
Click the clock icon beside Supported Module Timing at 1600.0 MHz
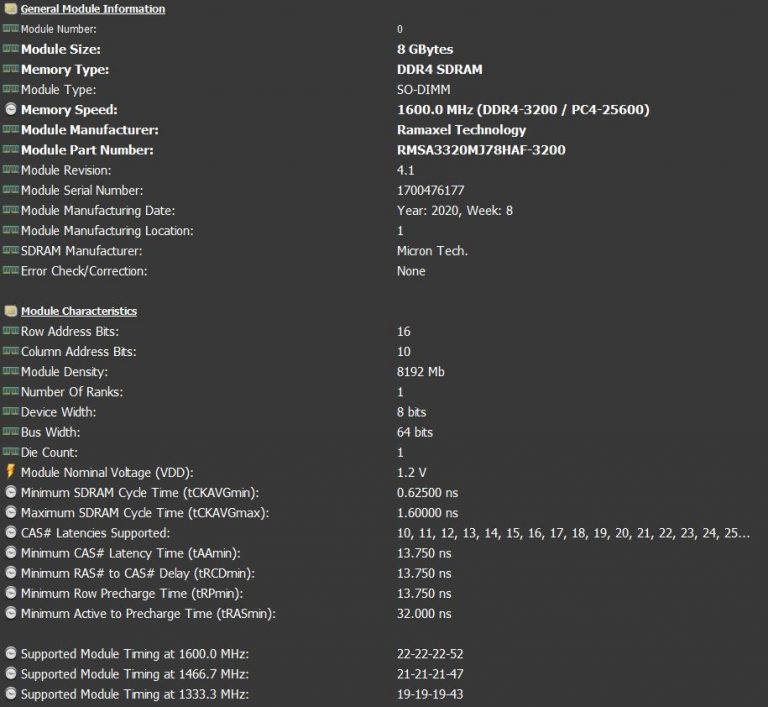point(10,654)
